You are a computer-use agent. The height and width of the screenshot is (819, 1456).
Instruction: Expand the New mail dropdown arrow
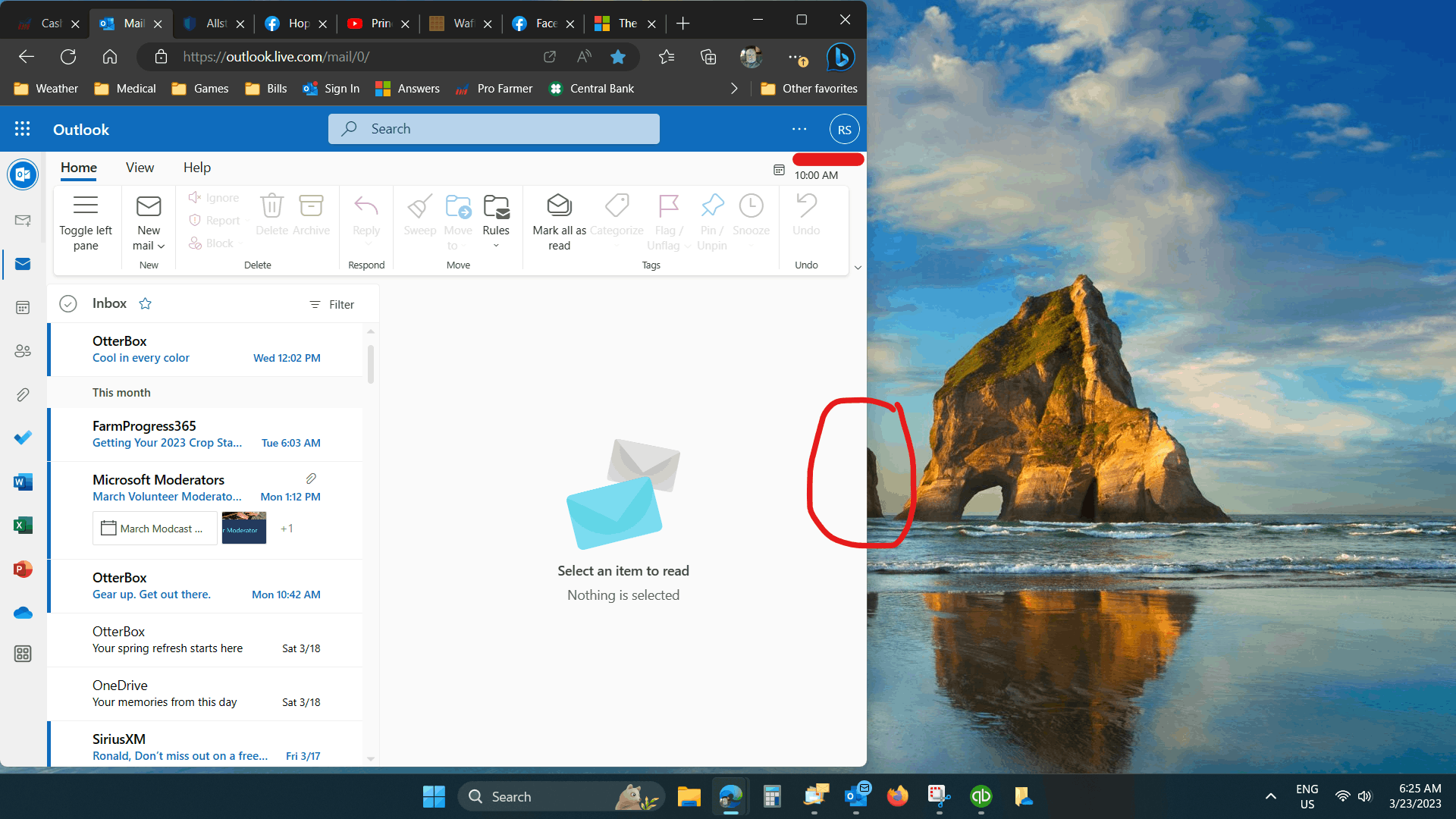point(161,246)
